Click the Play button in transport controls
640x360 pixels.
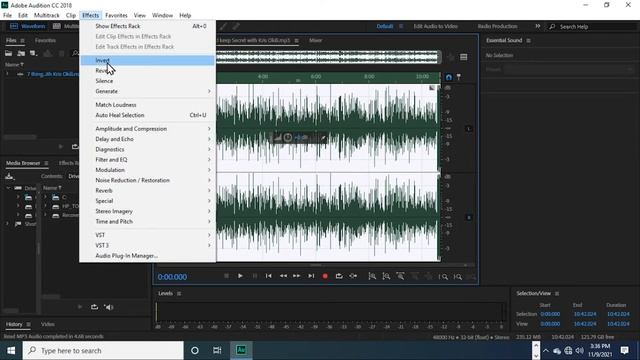pos(240,276)
